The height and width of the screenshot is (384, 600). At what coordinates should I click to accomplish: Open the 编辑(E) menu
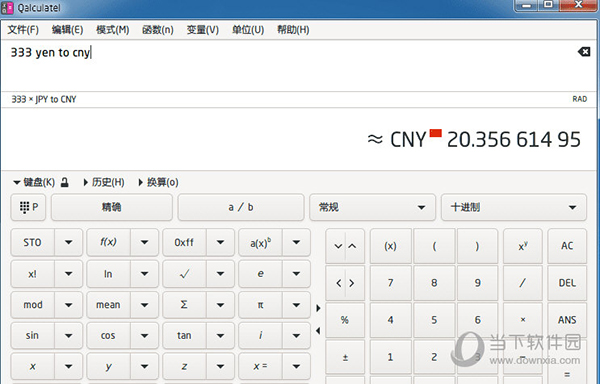67,30
